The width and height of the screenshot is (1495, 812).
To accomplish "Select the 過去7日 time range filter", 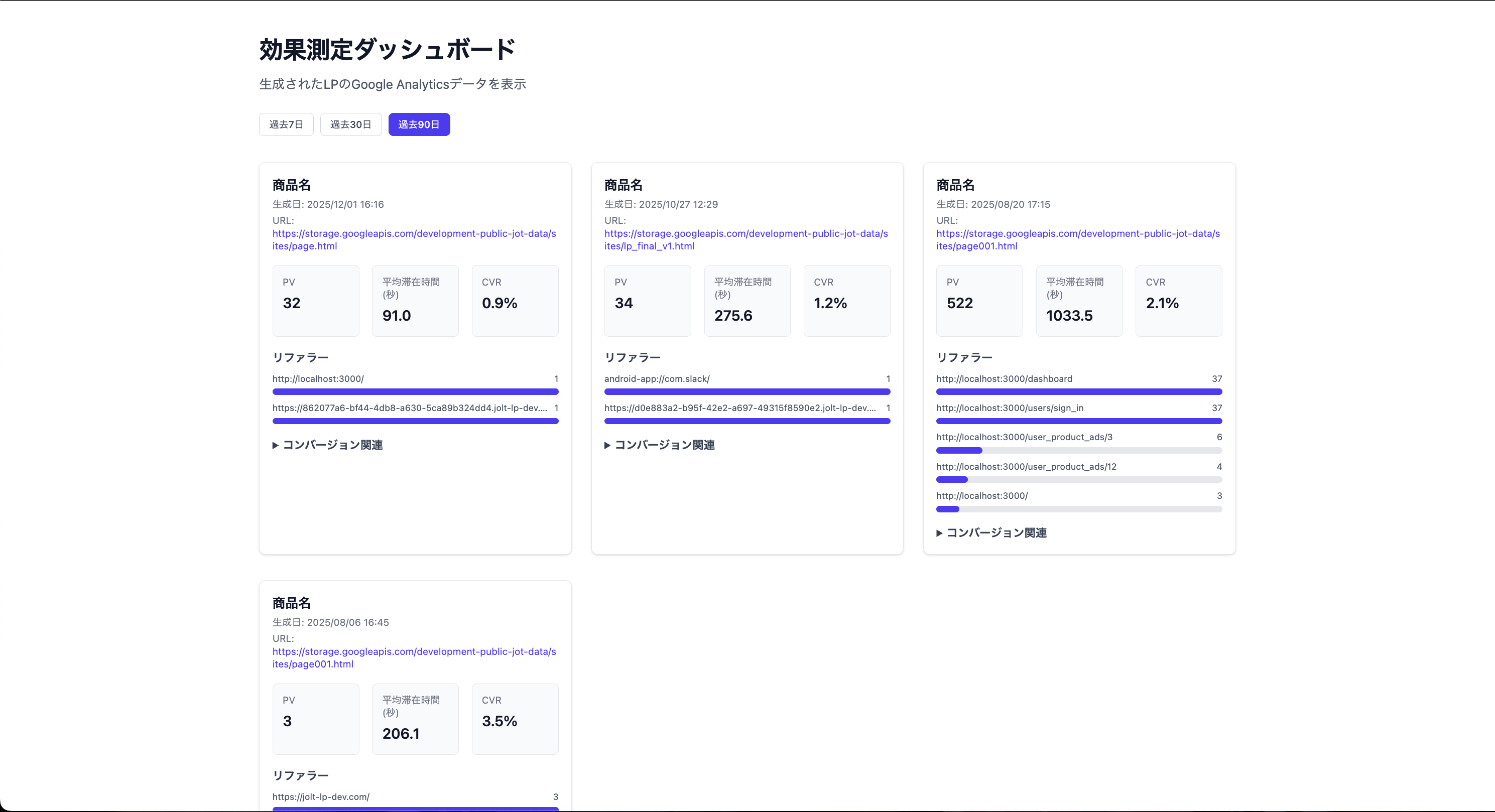I will tap(286, 124).
